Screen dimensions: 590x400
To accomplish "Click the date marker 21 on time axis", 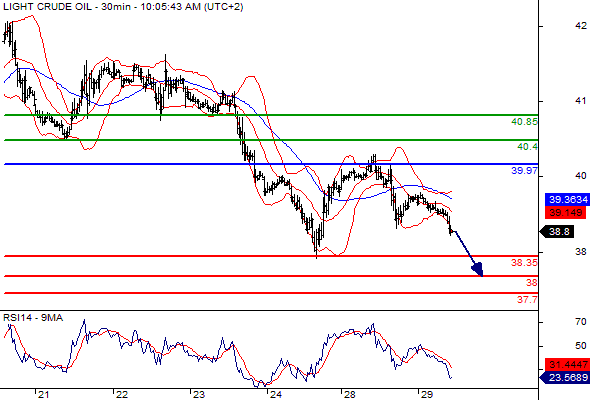I will tap(44, 394).
